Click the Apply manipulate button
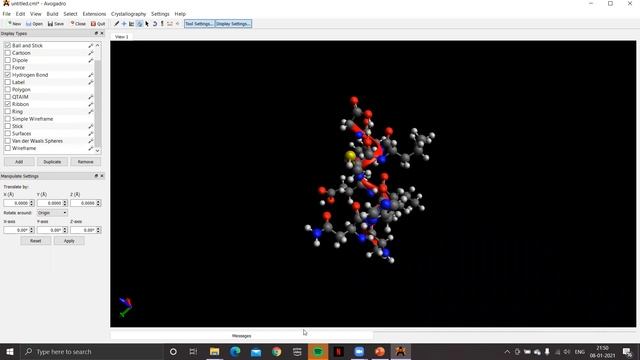The image size is (640, 360). pos(69,241)
